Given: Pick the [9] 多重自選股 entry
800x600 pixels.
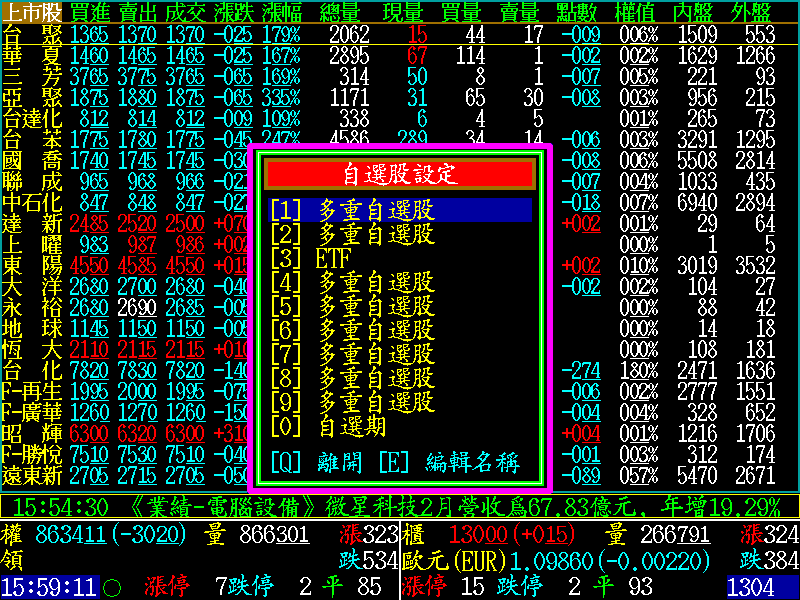Looking at the screenshot, I should (400, 402).
